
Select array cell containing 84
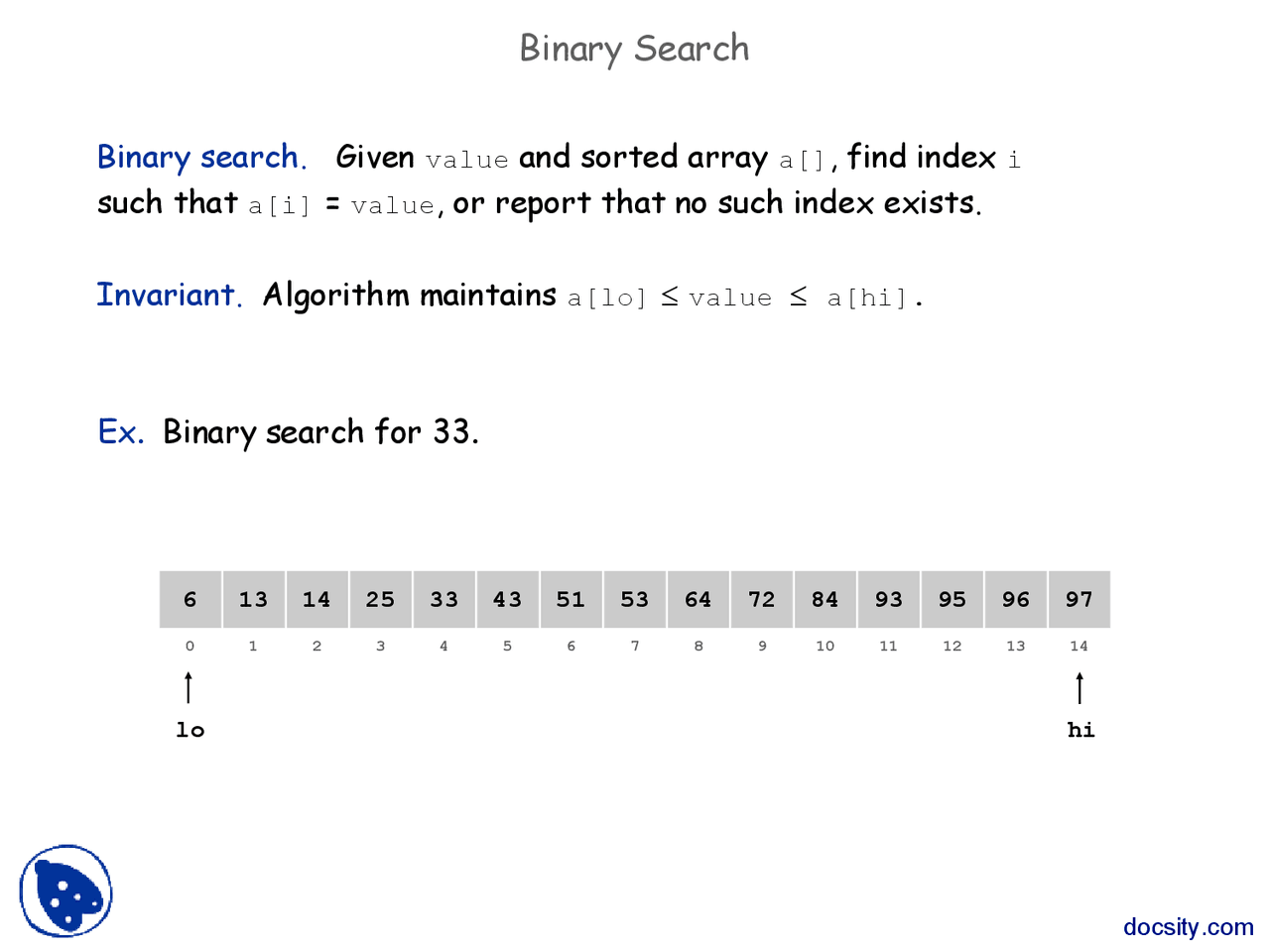tap(825, 599)
